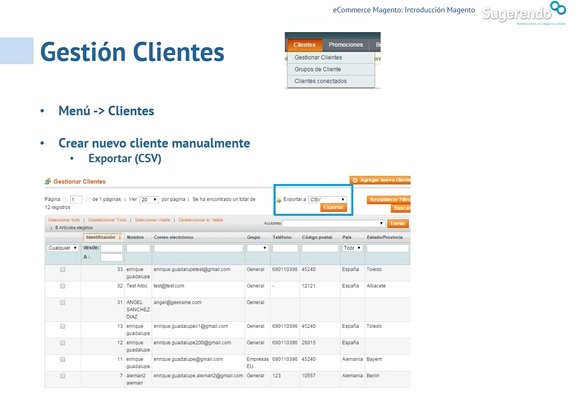The height and width of the screenshot is (402, 579).
Task: Open the Exportar a CSV format dropdown
Action: pos(328,199)
